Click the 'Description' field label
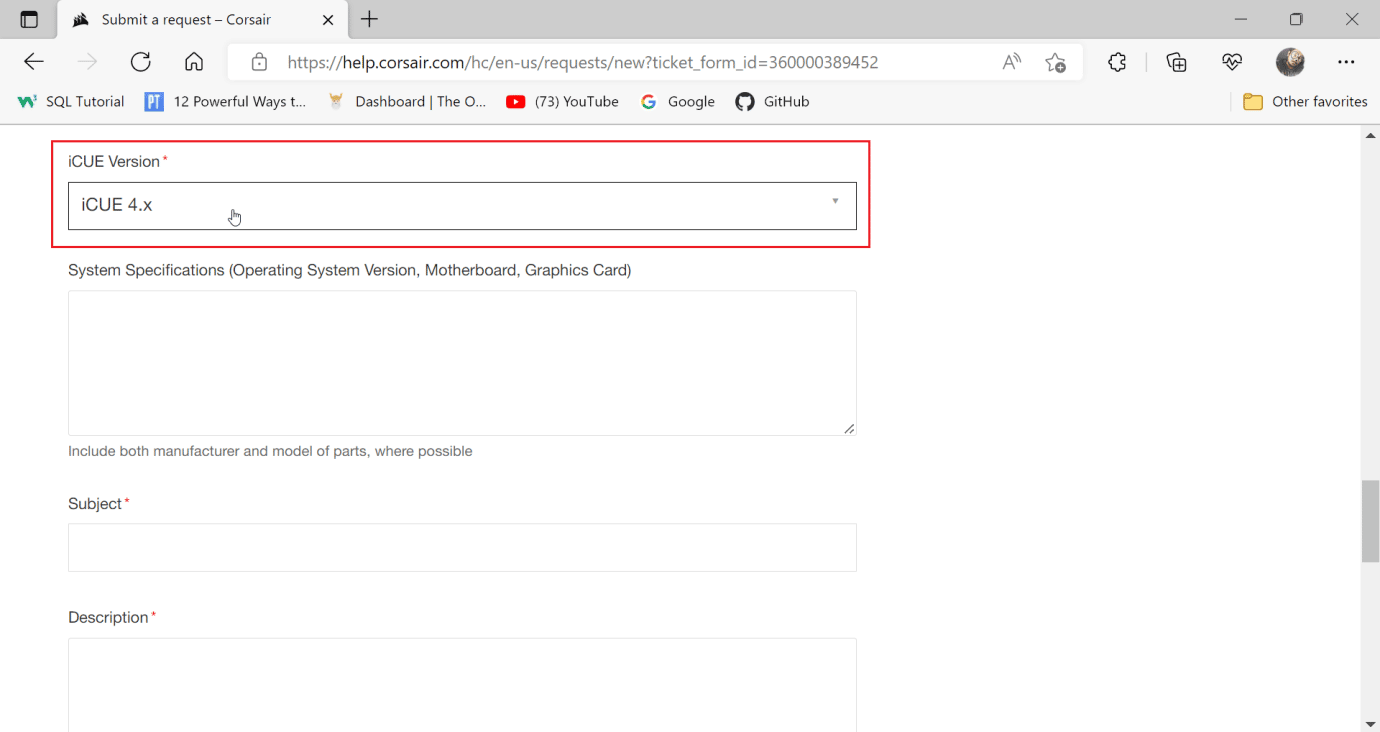 108,618
